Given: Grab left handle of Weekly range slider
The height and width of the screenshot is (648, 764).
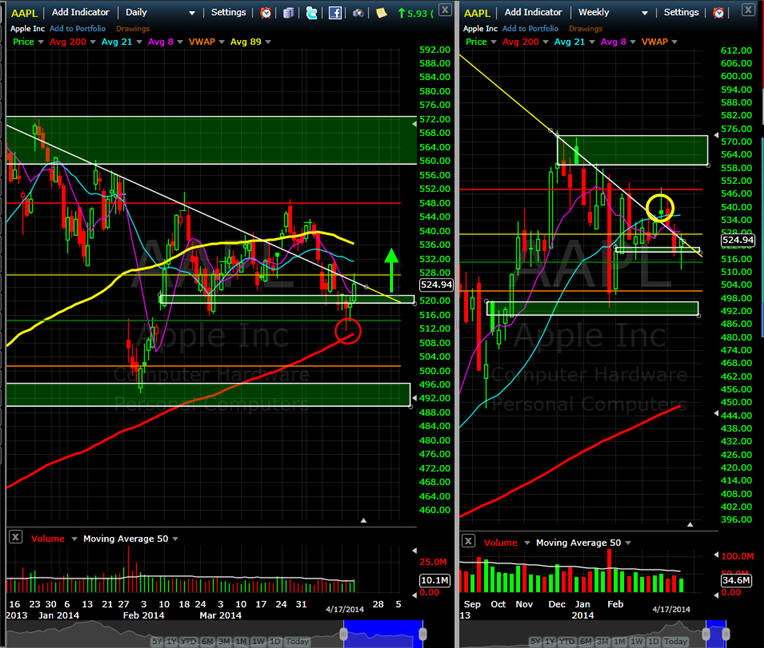Looking at the screenshot, I should pyautogui.click(x=706, y=634).
